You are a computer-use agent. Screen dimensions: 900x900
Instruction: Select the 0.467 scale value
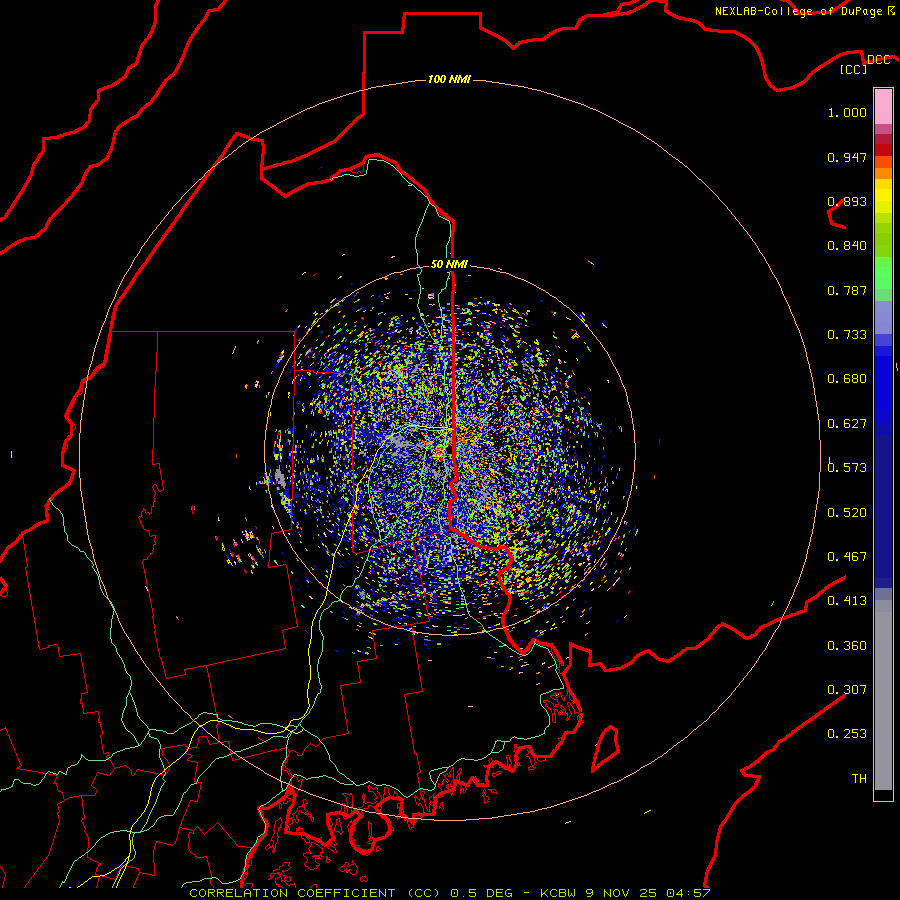[847, 557]
